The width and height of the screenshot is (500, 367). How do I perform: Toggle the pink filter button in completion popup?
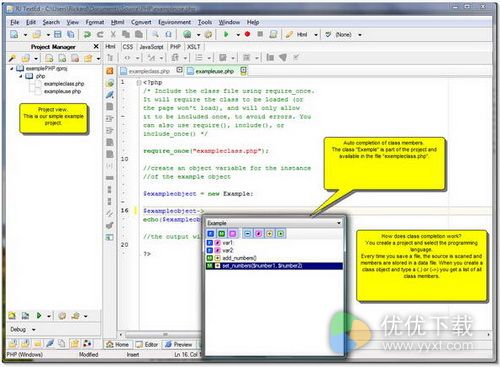click(x=233, y=234)
